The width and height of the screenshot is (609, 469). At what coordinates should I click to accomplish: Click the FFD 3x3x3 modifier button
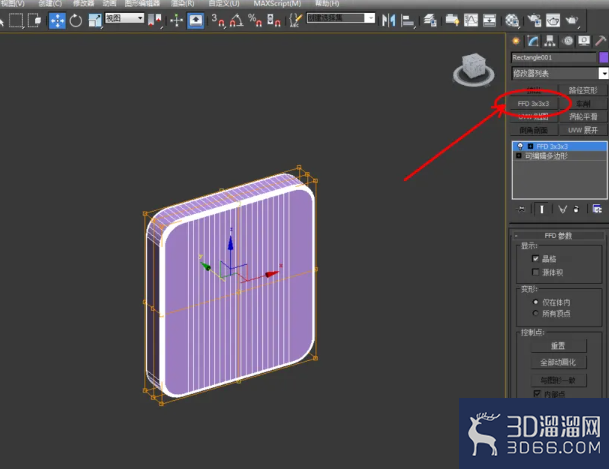click(533, 104)
